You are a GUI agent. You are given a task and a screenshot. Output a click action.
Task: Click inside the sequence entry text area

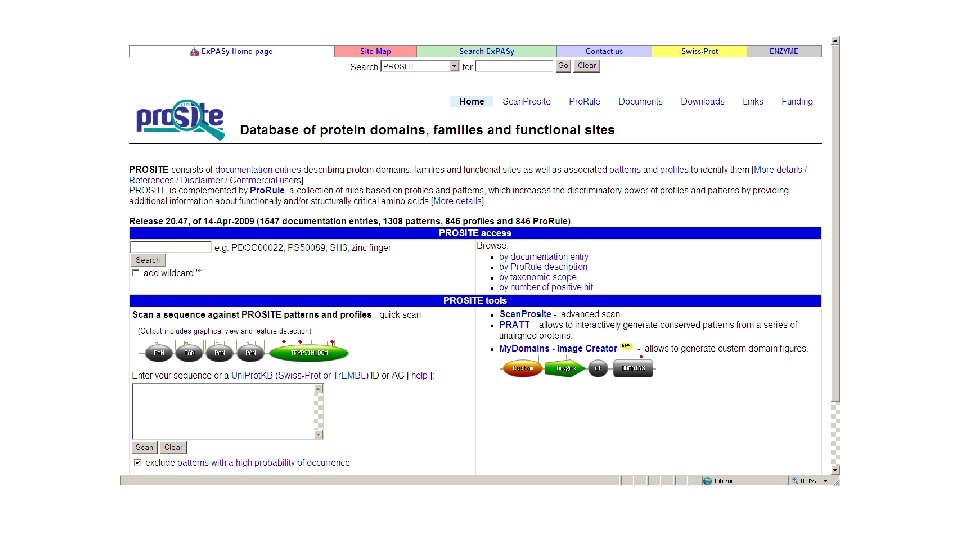coord(223,411)
